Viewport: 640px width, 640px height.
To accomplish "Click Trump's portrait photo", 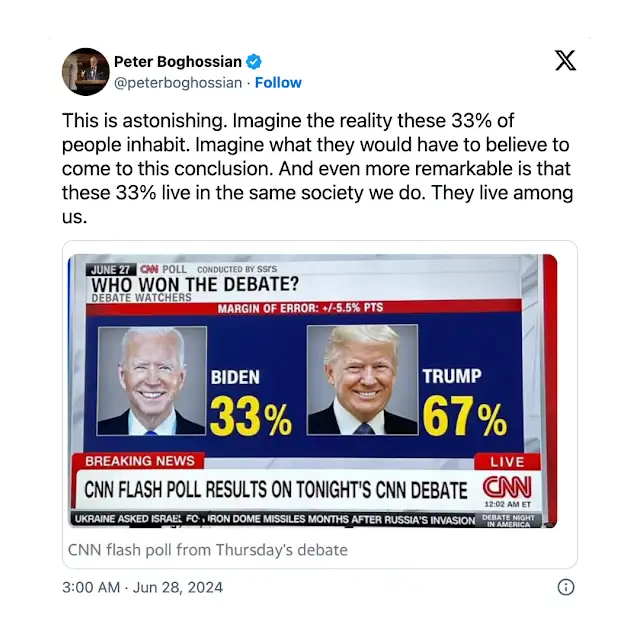I will coord(362,381).
